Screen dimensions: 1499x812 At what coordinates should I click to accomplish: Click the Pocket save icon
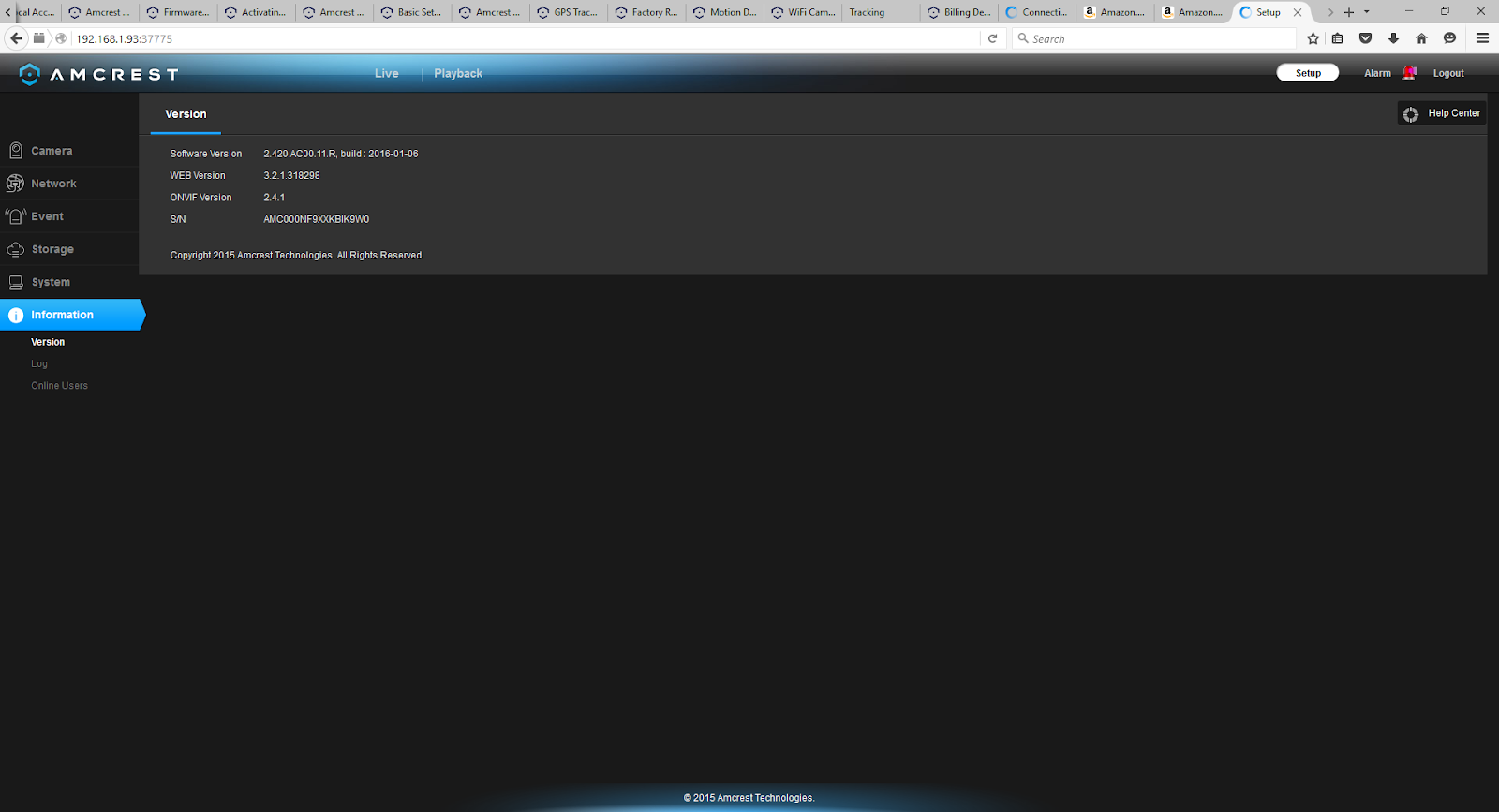[1366, 38]
